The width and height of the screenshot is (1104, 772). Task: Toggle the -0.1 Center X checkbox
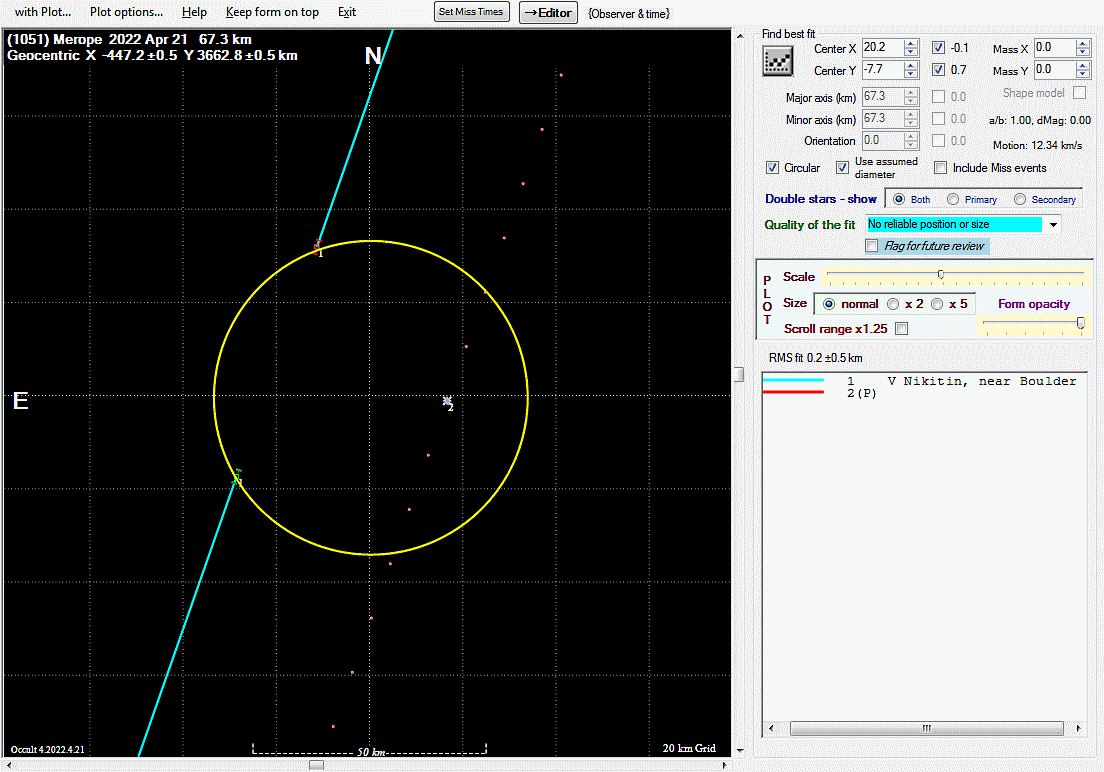939,48
